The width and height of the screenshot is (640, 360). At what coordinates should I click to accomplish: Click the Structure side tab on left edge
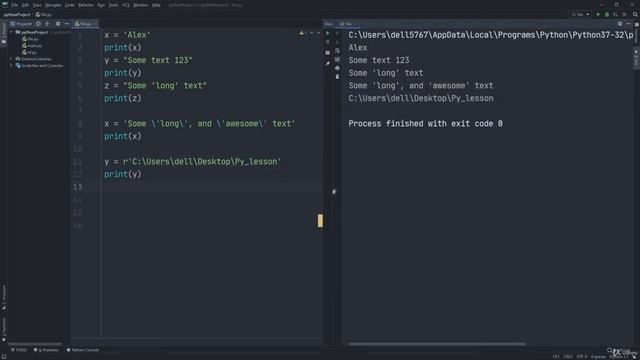[4, 297]
